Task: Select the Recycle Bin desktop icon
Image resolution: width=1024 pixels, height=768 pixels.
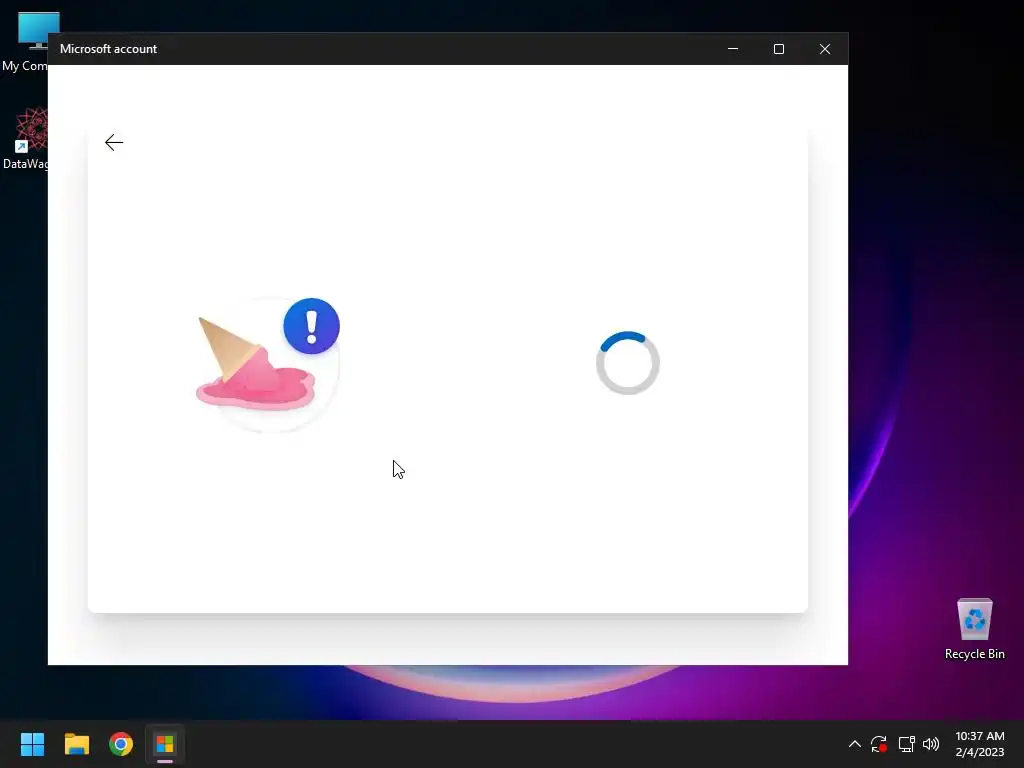Action: (x=974, y=629)
